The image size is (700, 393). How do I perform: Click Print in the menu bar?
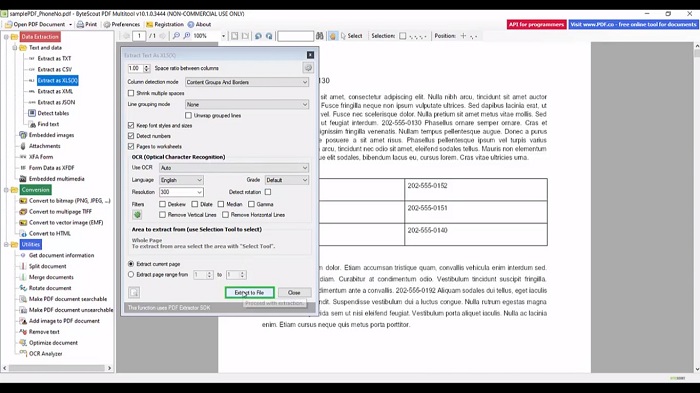coord(87,25)
